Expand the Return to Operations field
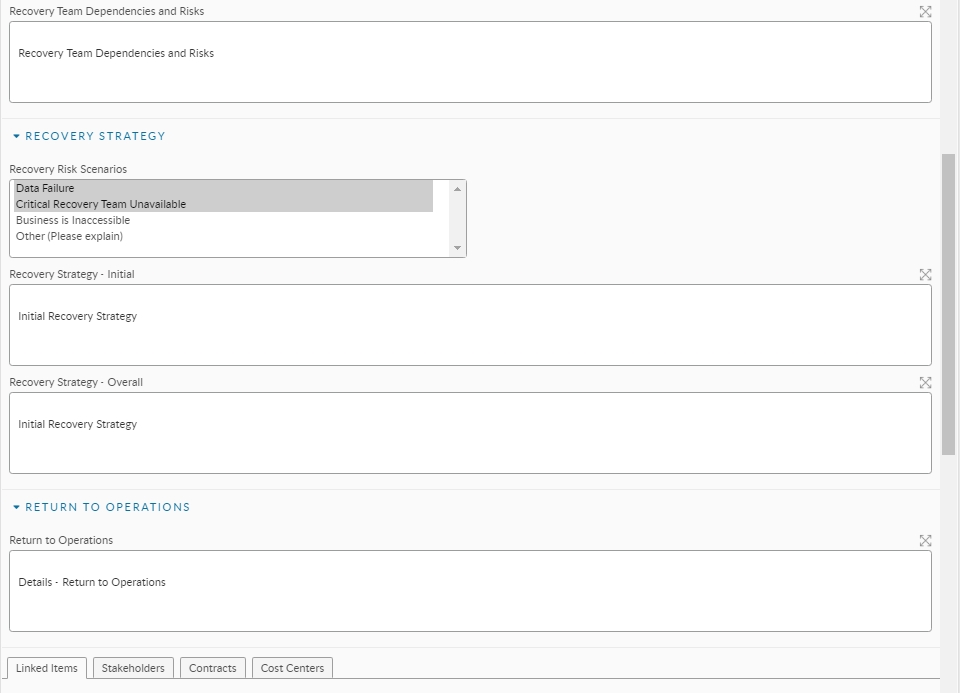The height and width of the screenshot is (693, 960). tap(925, 540)
